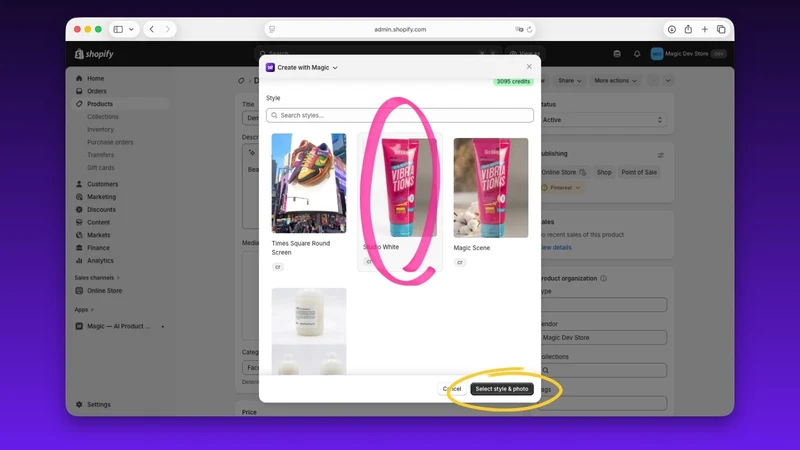This screenshot has width=800, height=450.
Task: Go to Content section
Action: 98,222
